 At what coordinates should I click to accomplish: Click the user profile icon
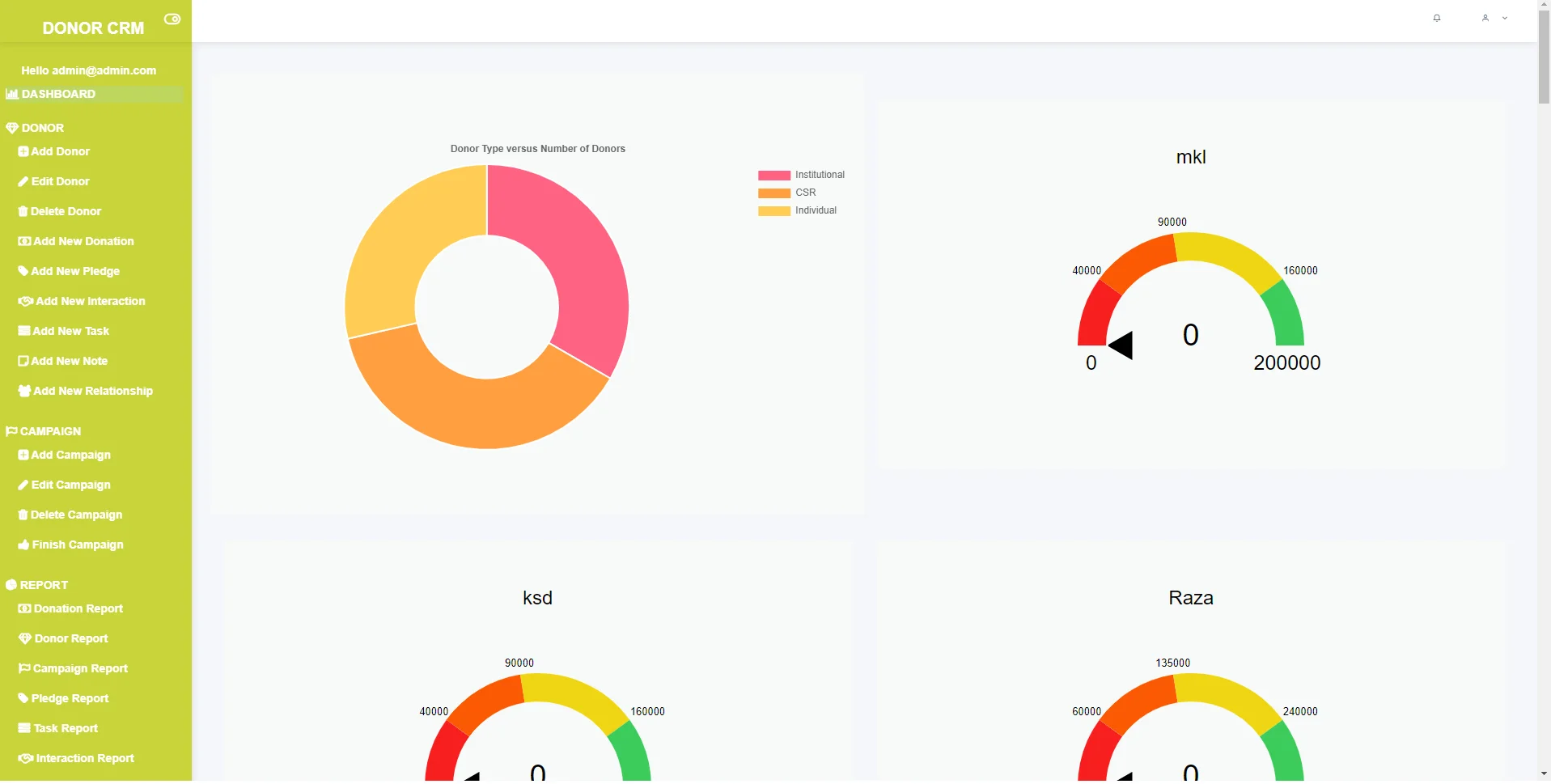pos(1485,18)
